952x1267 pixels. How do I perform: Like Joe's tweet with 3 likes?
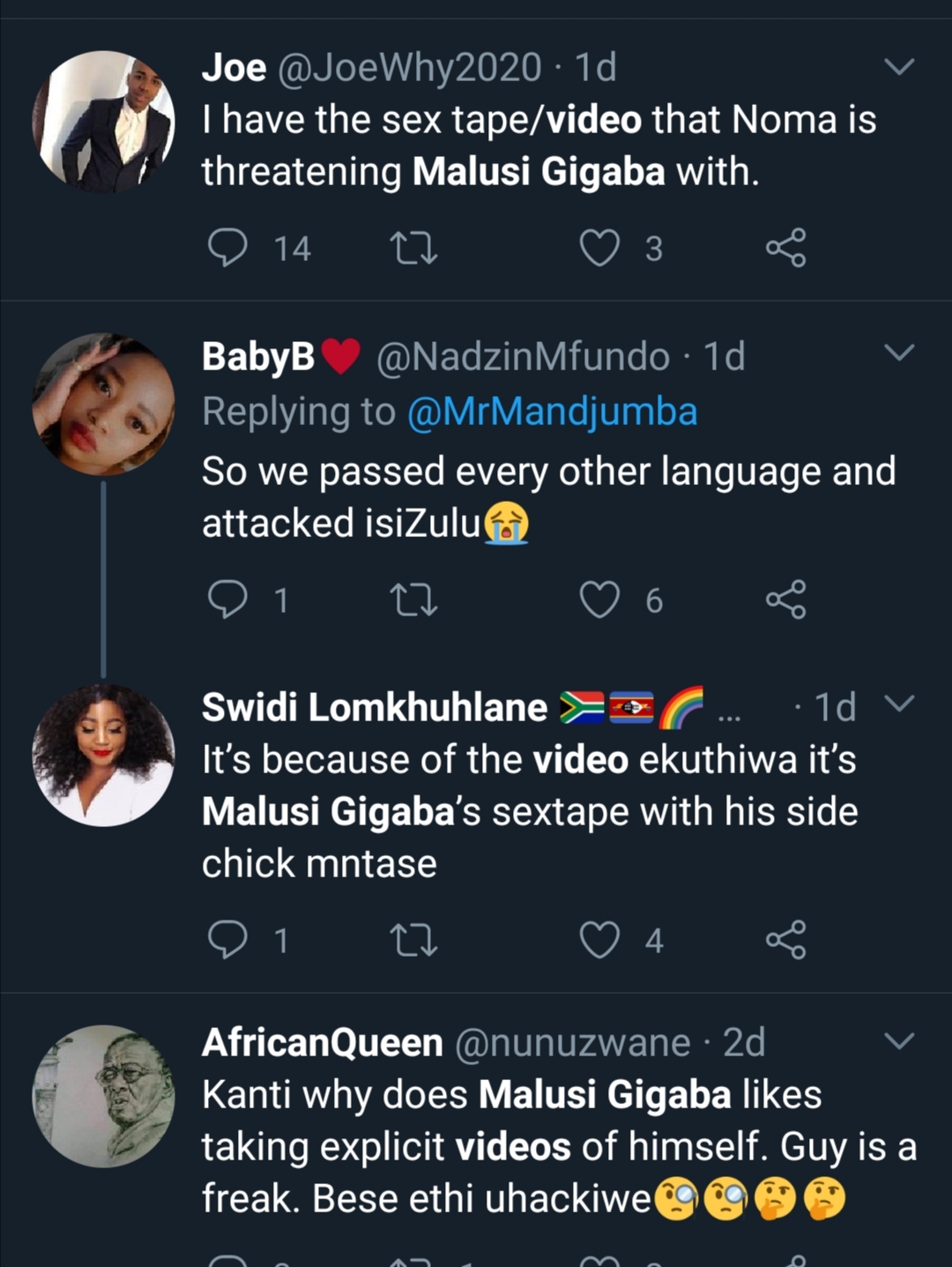point(599,248)
